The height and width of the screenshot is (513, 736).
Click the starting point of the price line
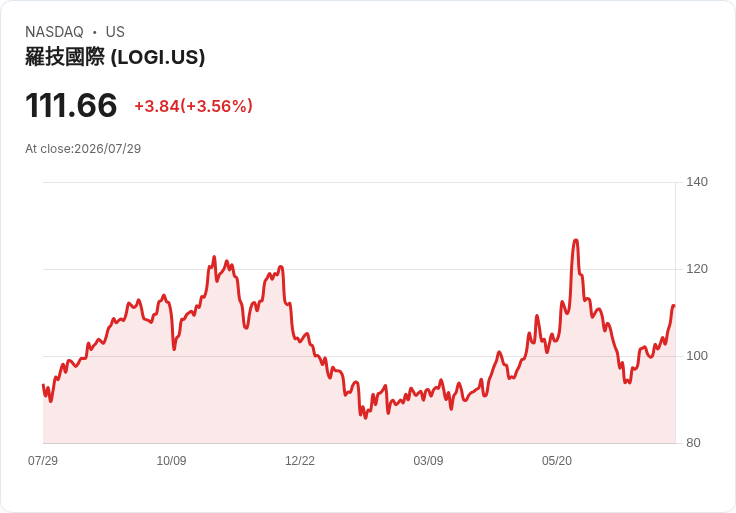43,385
